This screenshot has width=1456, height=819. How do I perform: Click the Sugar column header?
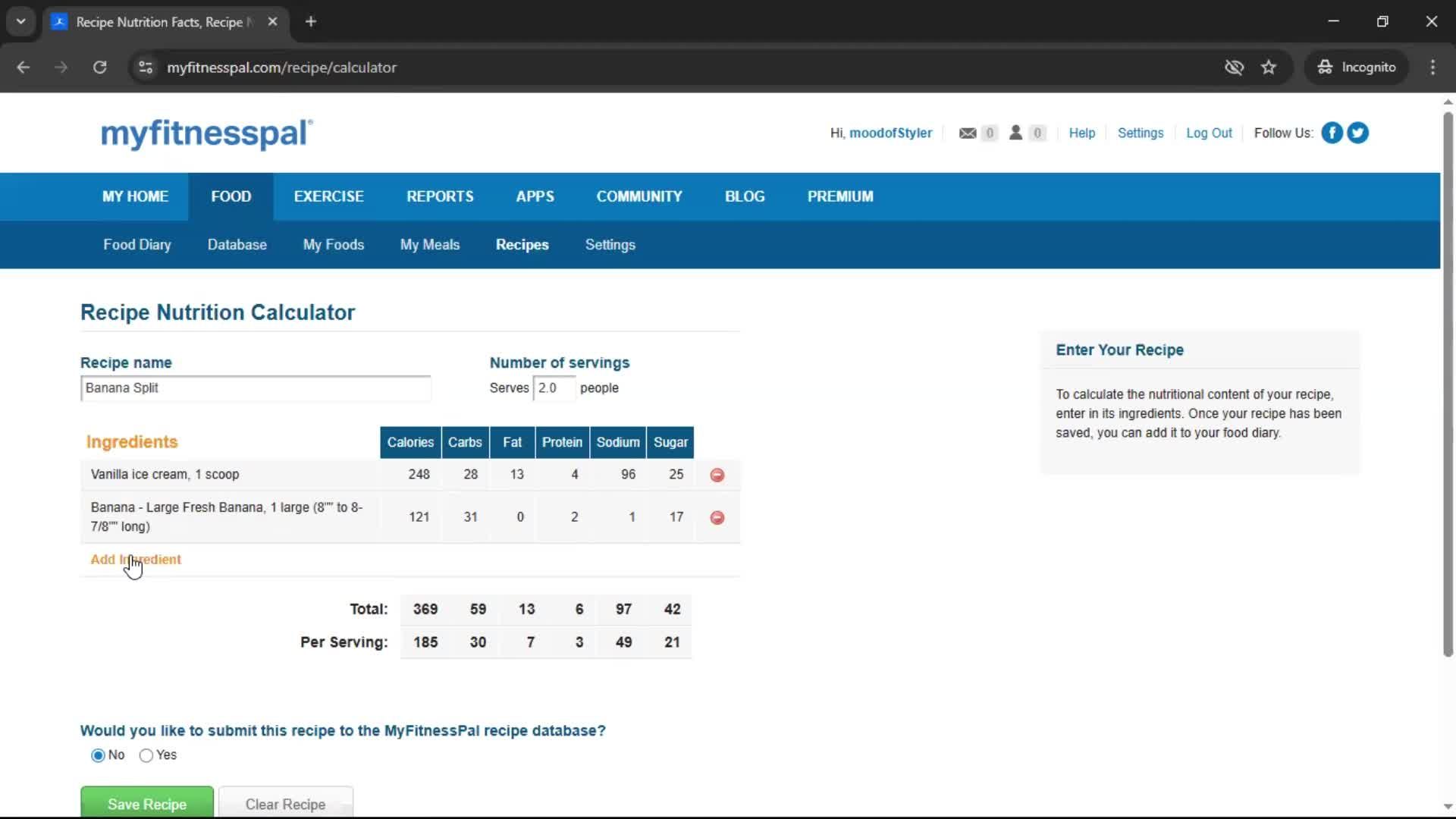point(670,442)
